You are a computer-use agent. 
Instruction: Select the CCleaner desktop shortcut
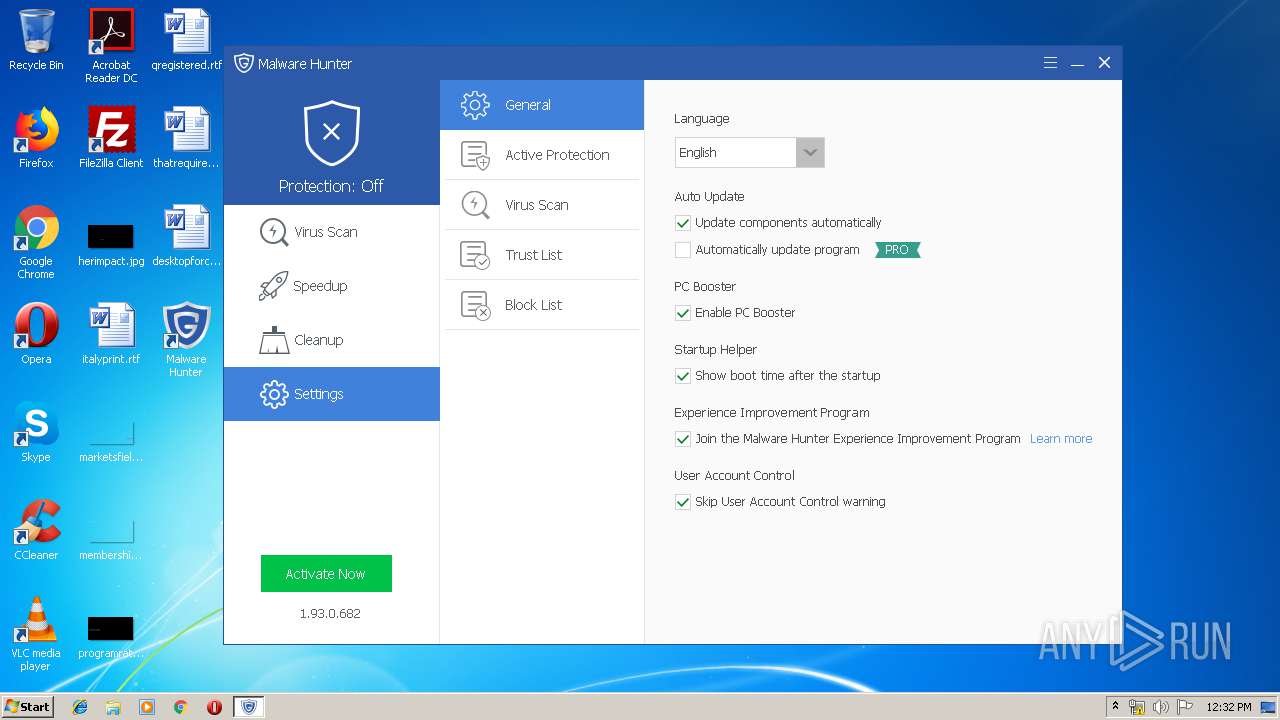pyautogui.click(x=36, y=529)
